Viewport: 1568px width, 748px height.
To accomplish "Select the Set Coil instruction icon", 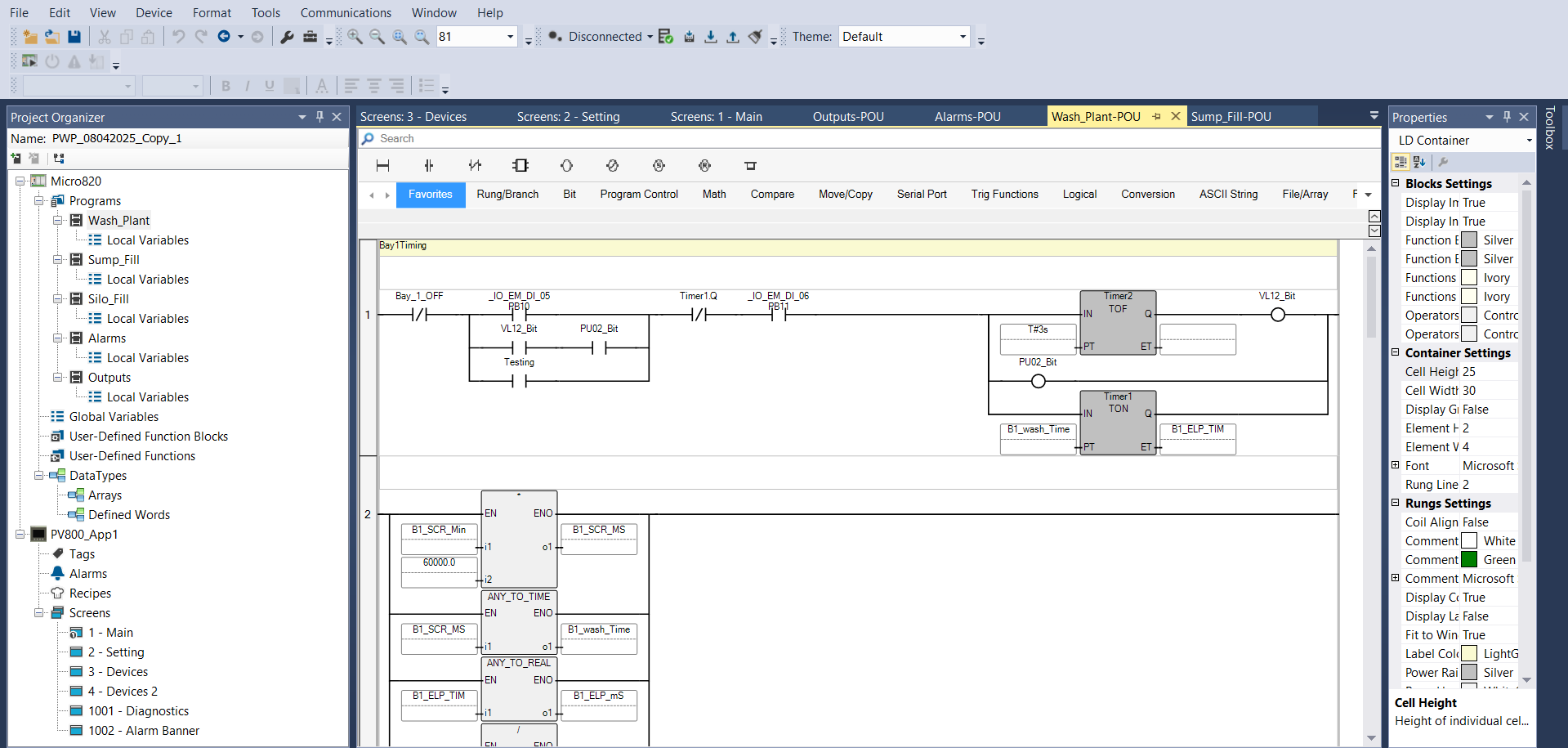I will (x=659, y=166).
